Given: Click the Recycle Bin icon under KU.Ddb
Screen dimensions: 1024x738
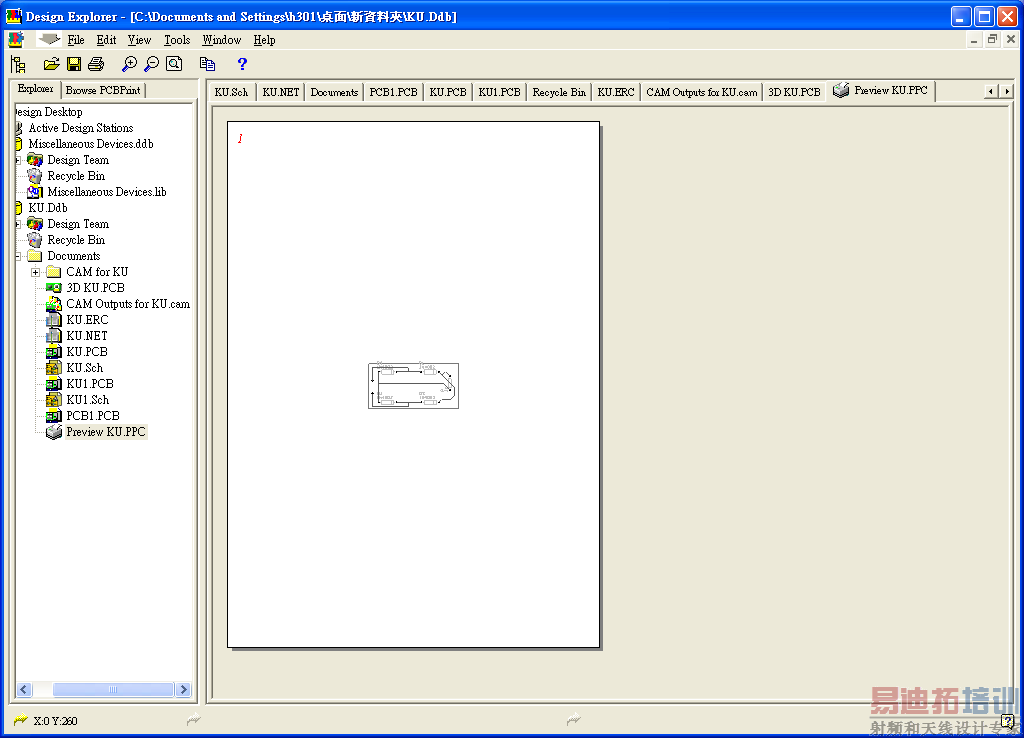Looking at the screenshot, I should click(x=35, y=240).
